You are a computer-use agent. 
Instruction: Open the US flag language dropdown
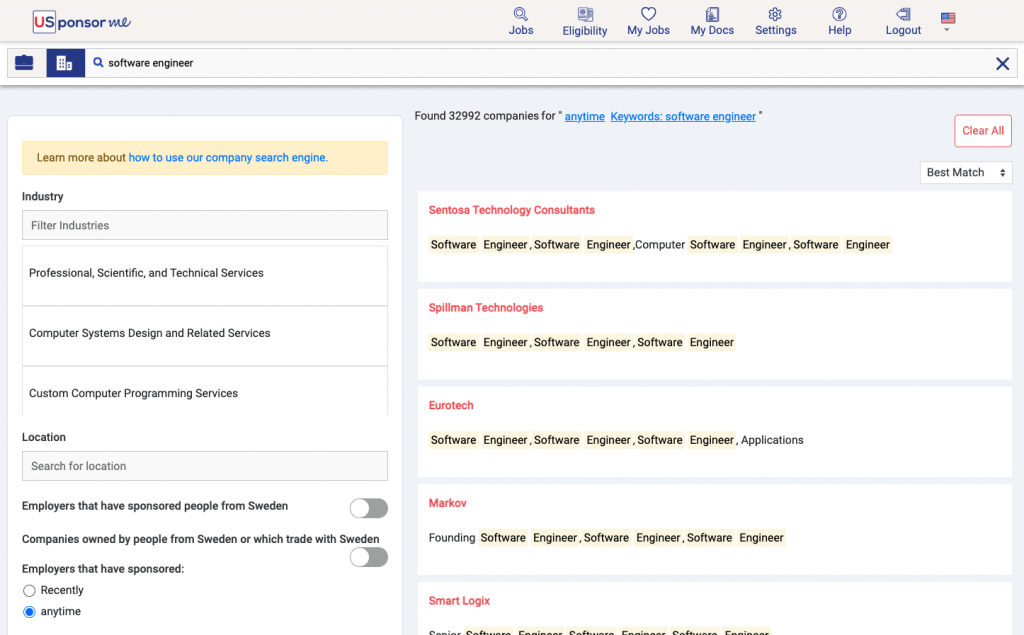click(x=947, y=20)
